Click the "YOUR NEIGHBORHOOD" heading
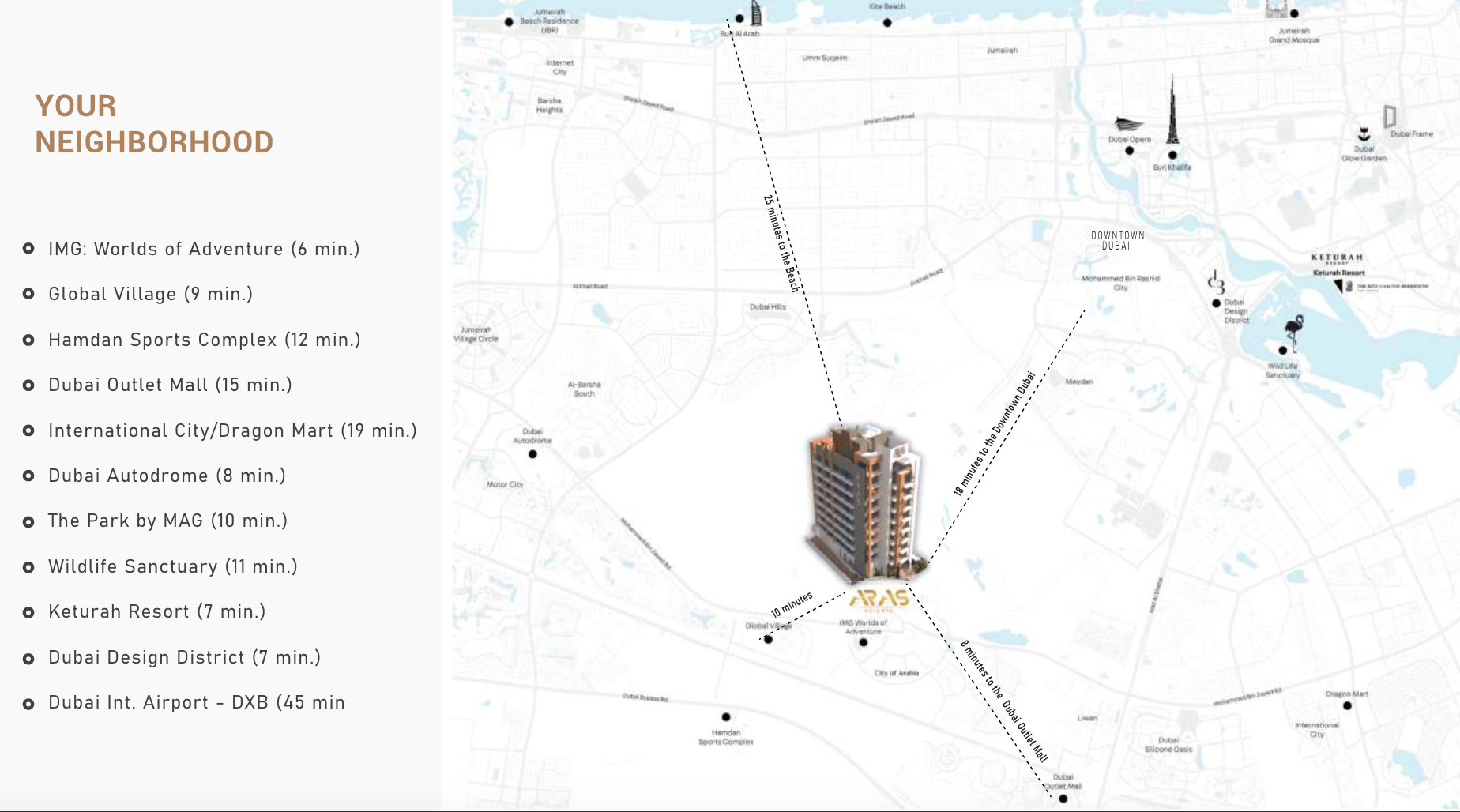Image resolution: width=1460 pixels, height=812 pixels. 154,124
